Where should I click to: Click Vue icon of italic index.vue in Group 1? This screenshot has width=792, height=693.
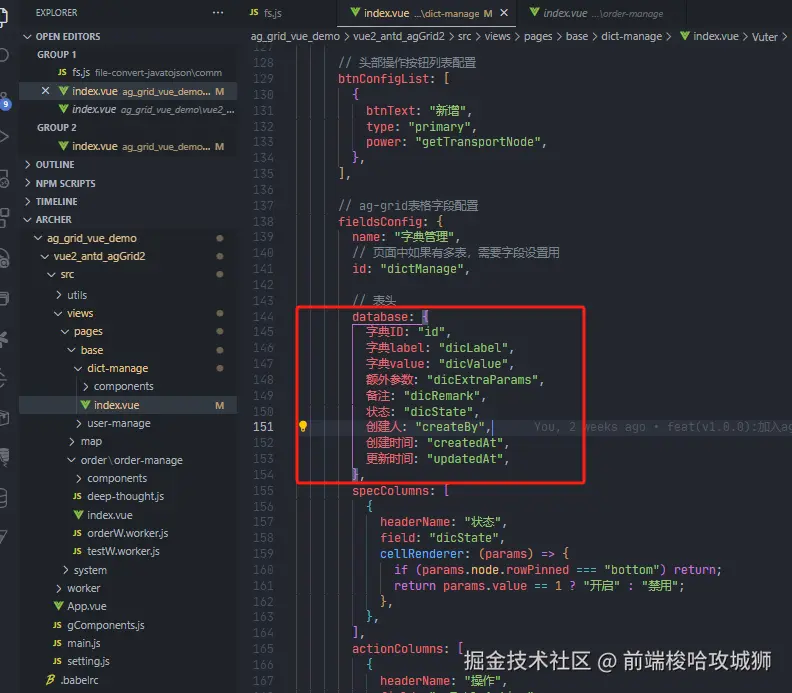tap(63, 109)
